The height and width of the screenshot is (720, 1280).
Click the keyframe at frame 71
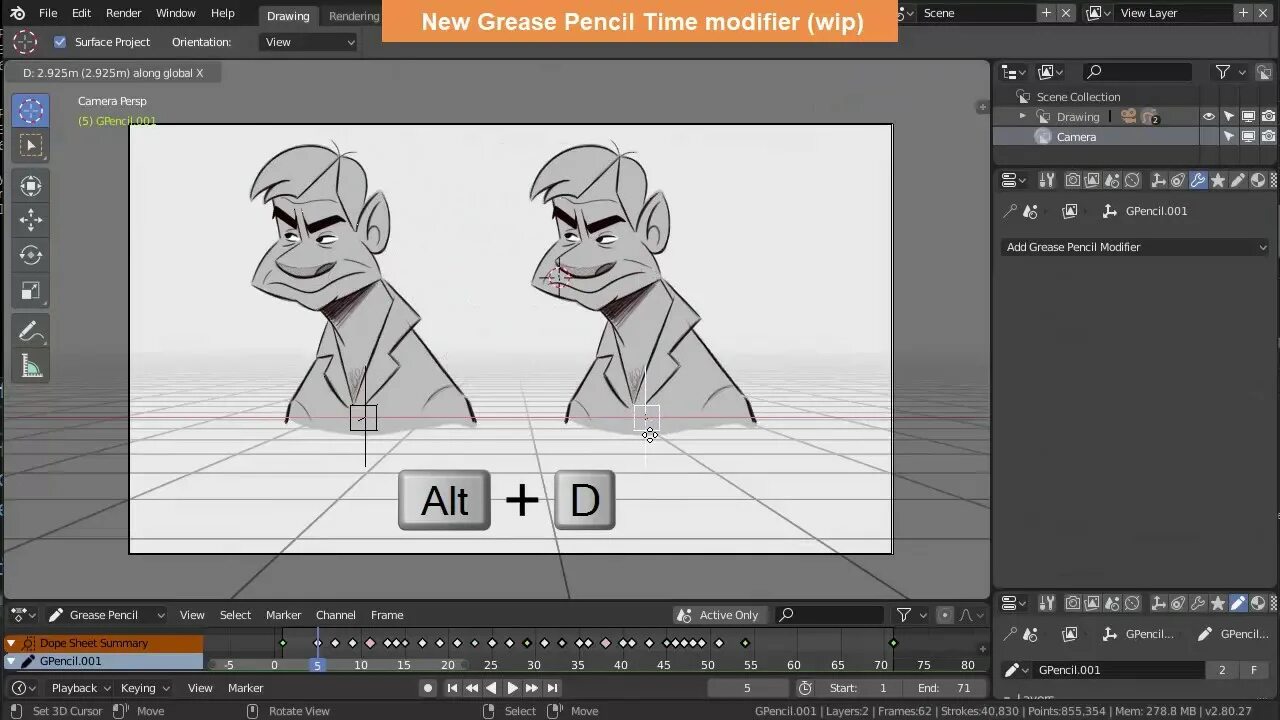[x=893, y=643]
